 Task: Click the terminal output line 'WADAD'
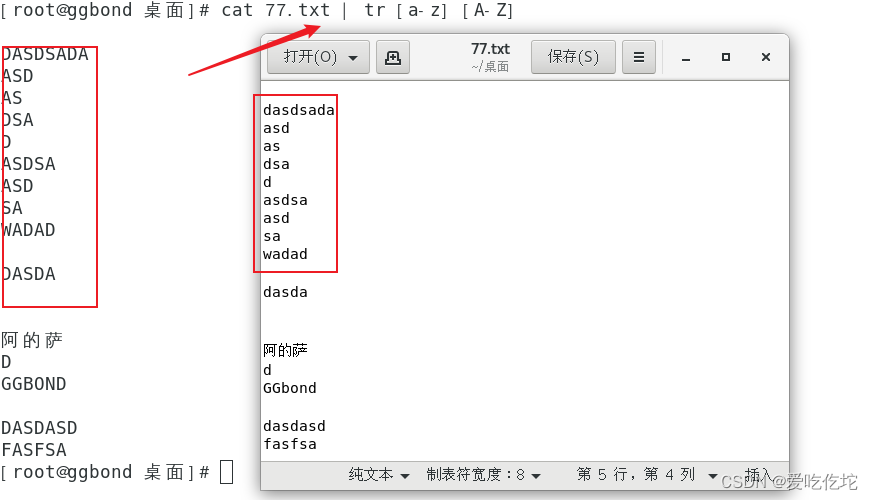(28, 230)
